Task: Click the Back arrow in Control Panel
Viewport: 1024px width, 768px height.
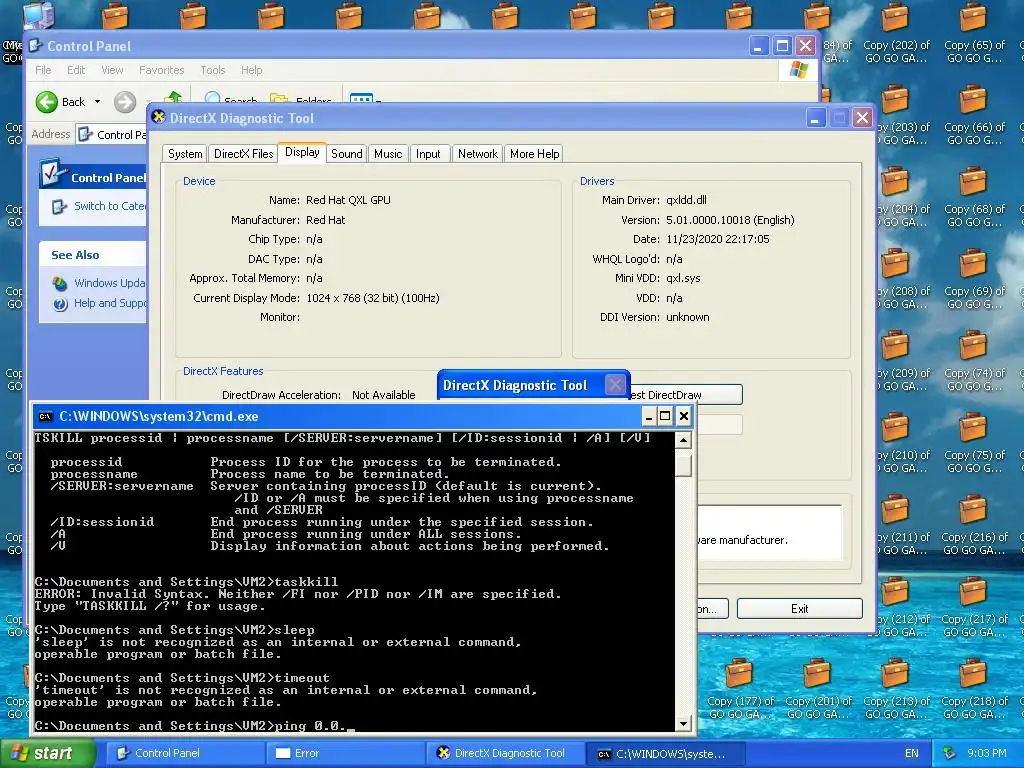Action: [47, 102]
